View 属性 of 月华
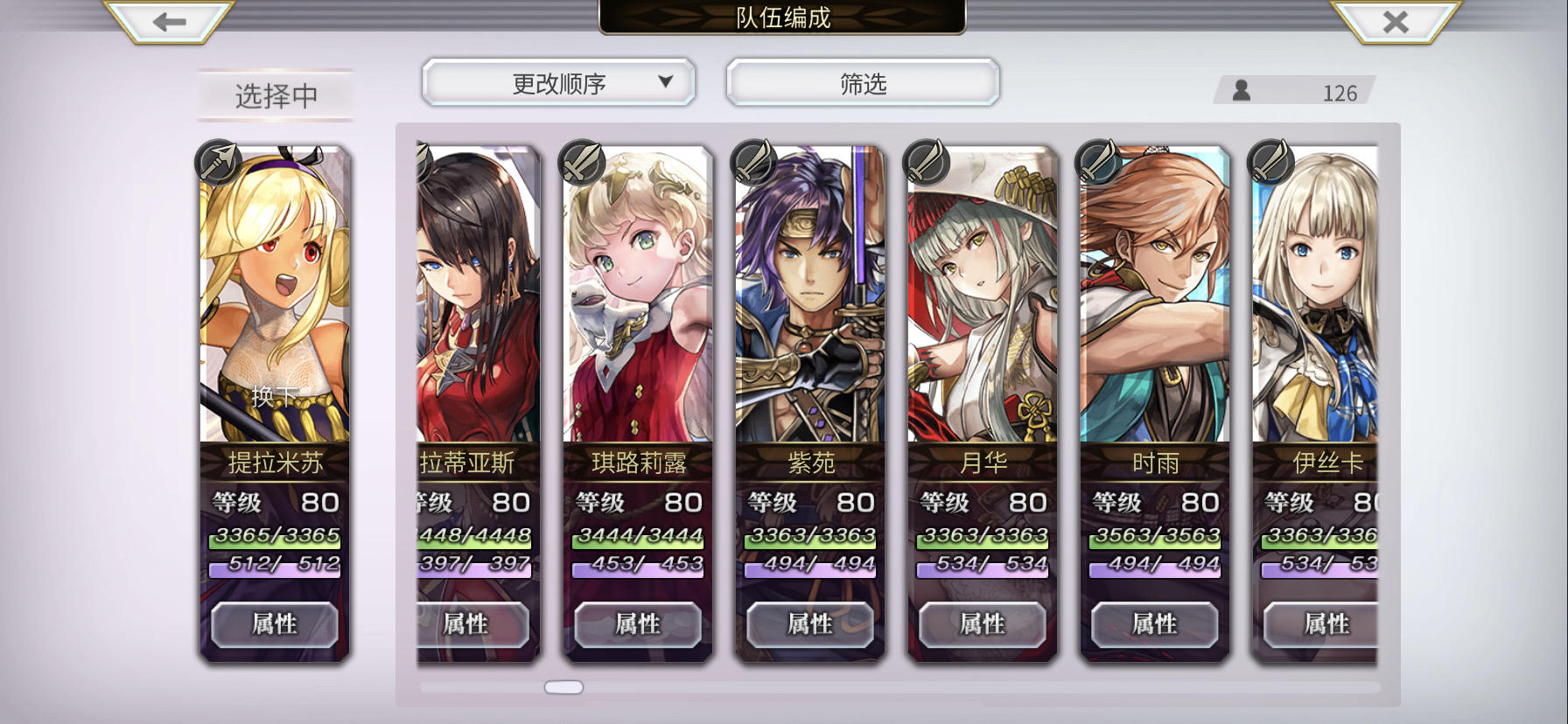Image resolution: width=1568 pixels, height=724 pixels. pos(983,624)
